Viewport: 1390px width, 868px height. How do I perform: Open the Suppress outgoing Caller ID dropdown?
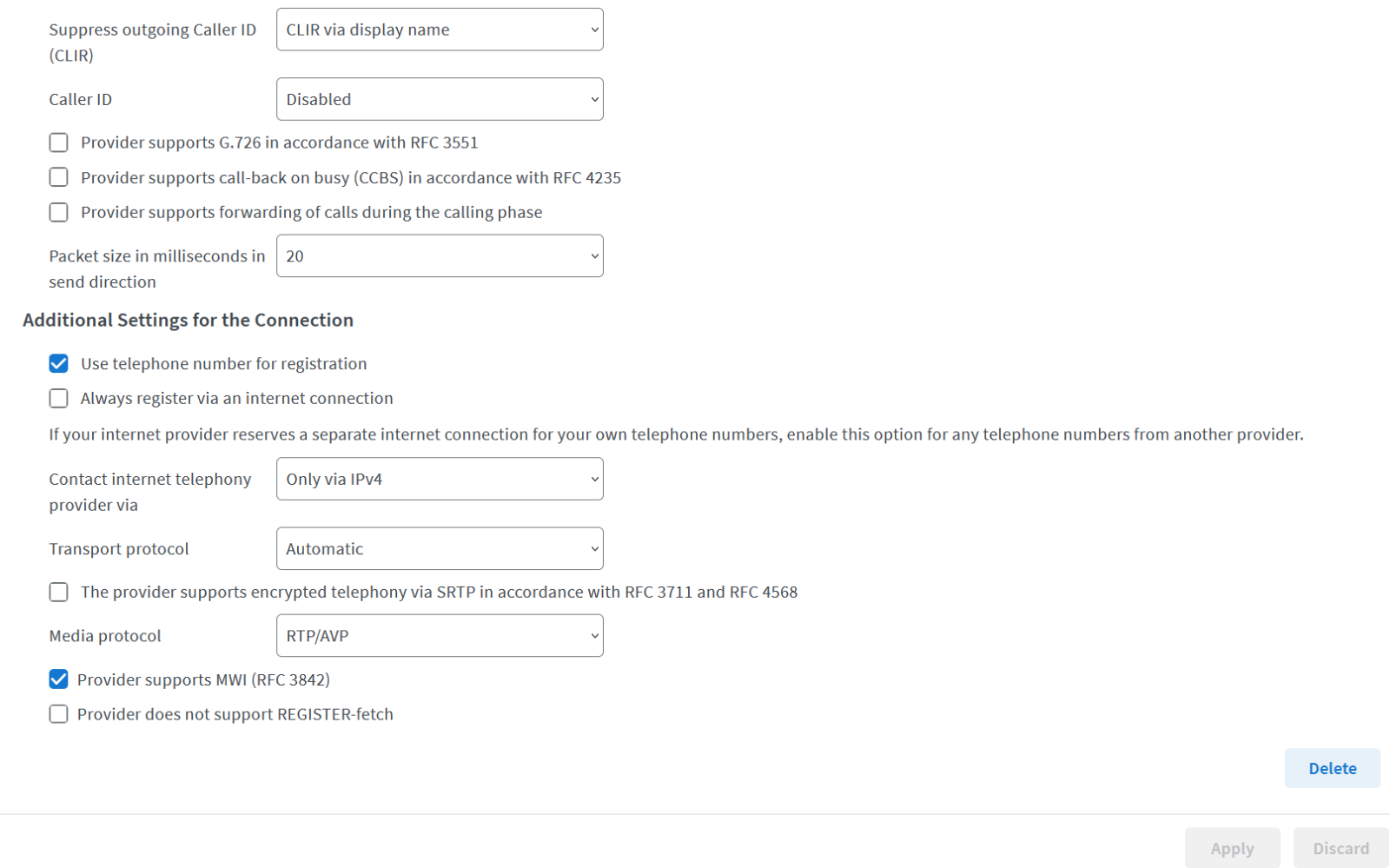click(x=440, y=30)
